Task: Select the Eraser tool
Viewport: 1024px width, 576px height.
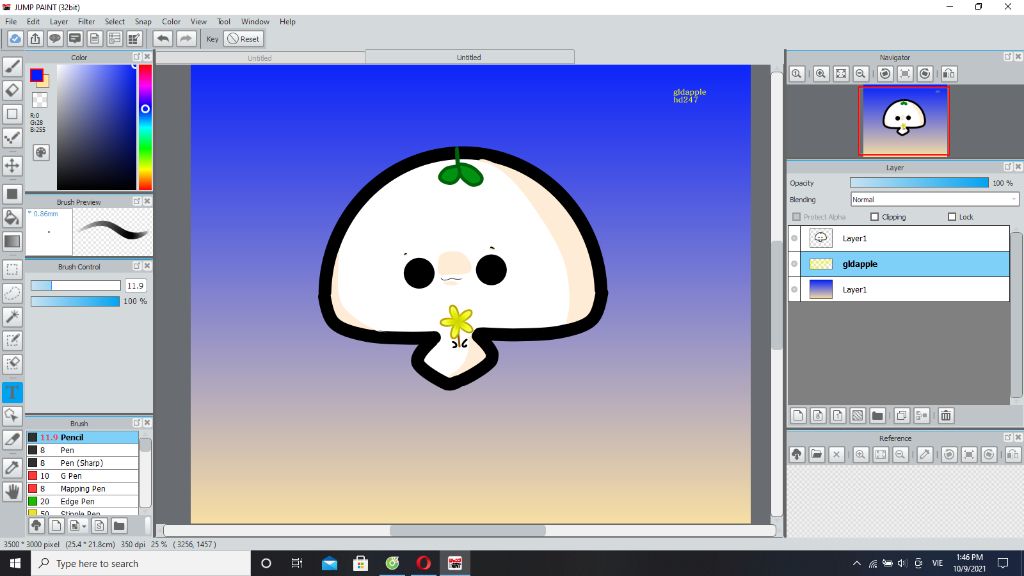Action: pyautogui.click(x=12, y=90)
